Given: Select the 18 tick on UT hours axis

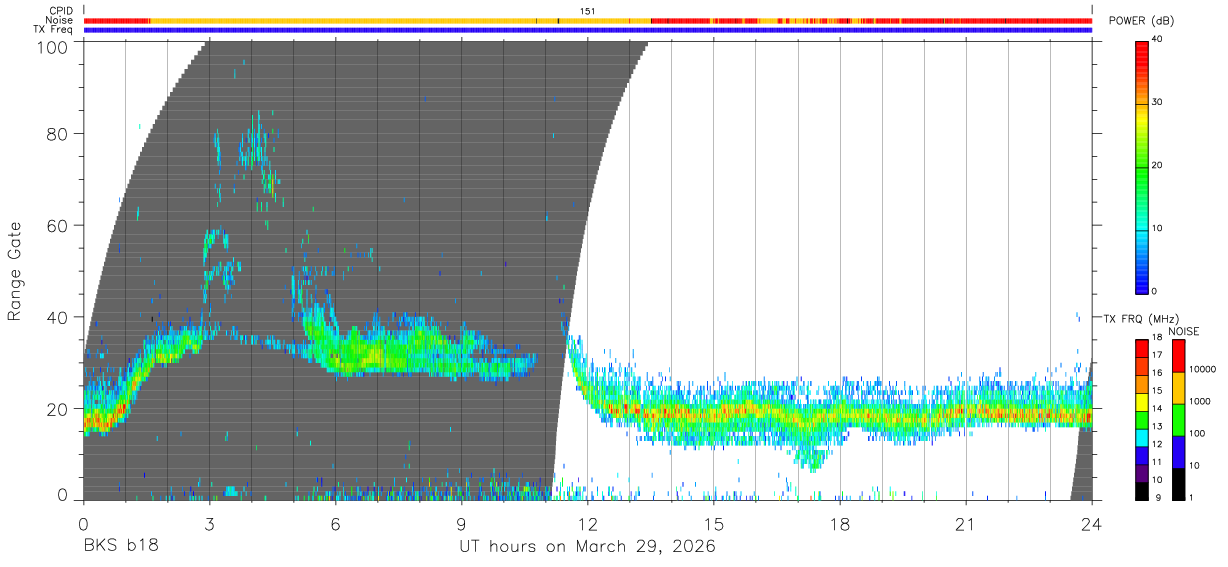Looking at the screenshot, I should [x=840, y=524].
